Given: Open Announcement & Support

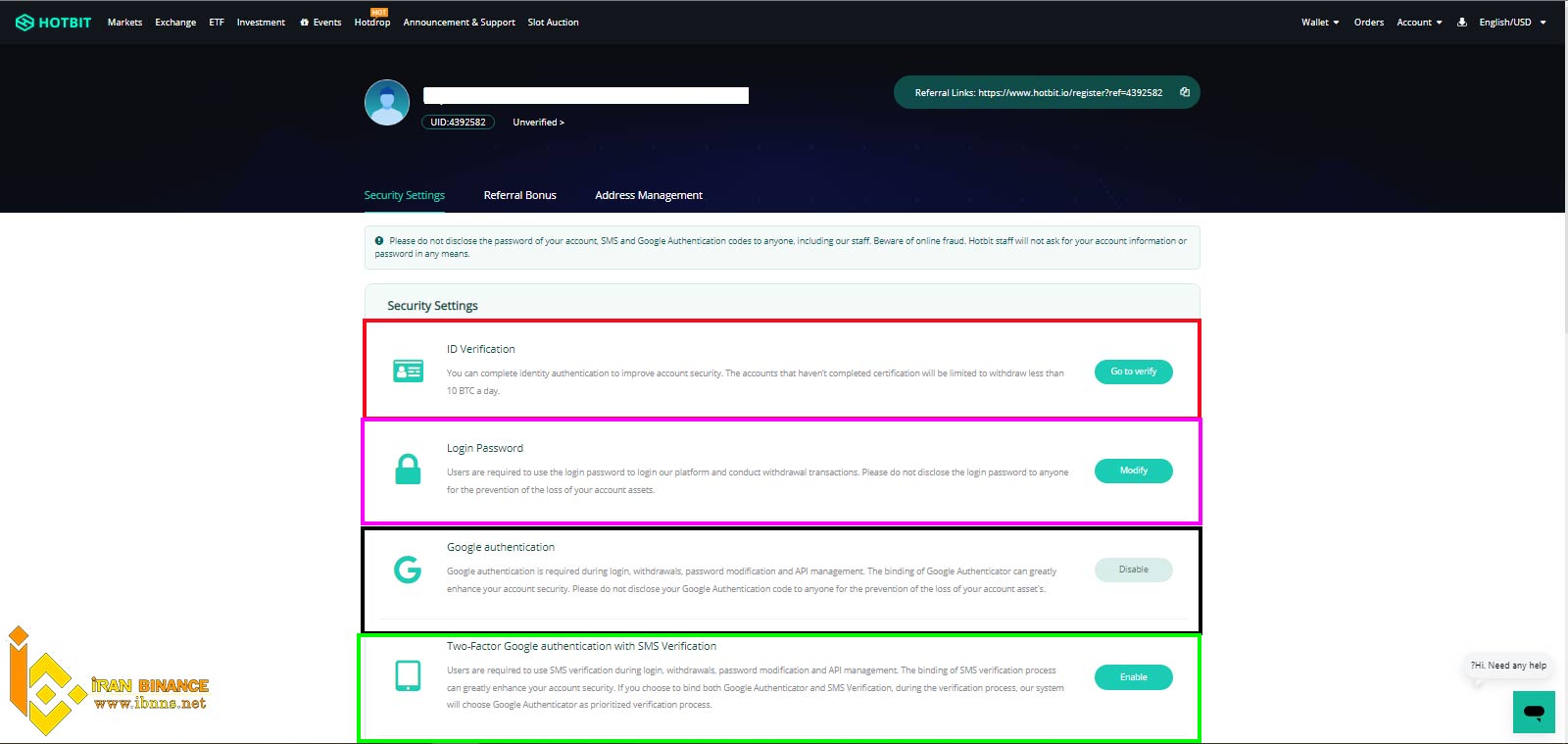Looking at the screenshot, I should [x=459, y=22].
